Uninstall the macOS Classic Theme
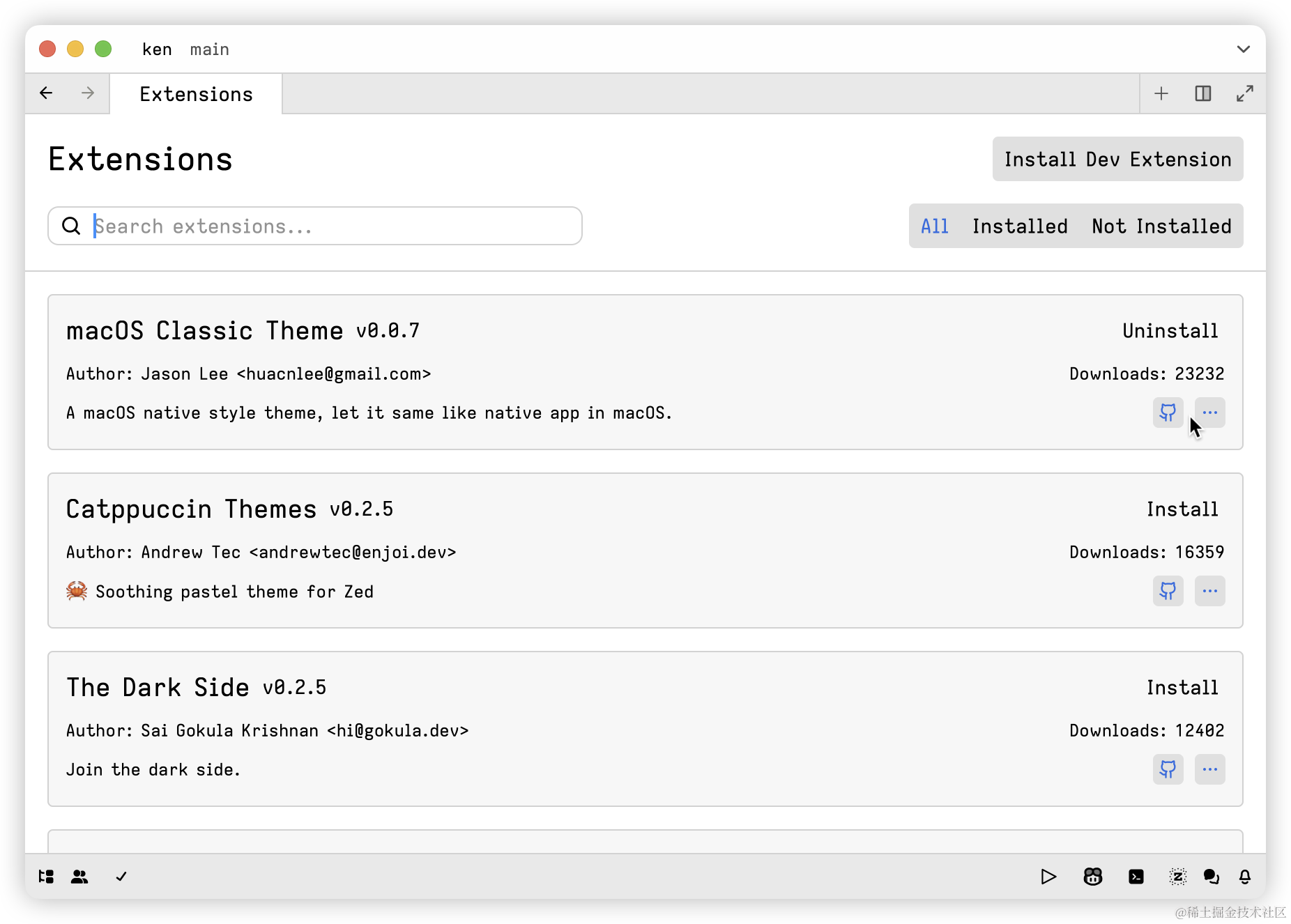1291x924 pixels. (1170, 330)
